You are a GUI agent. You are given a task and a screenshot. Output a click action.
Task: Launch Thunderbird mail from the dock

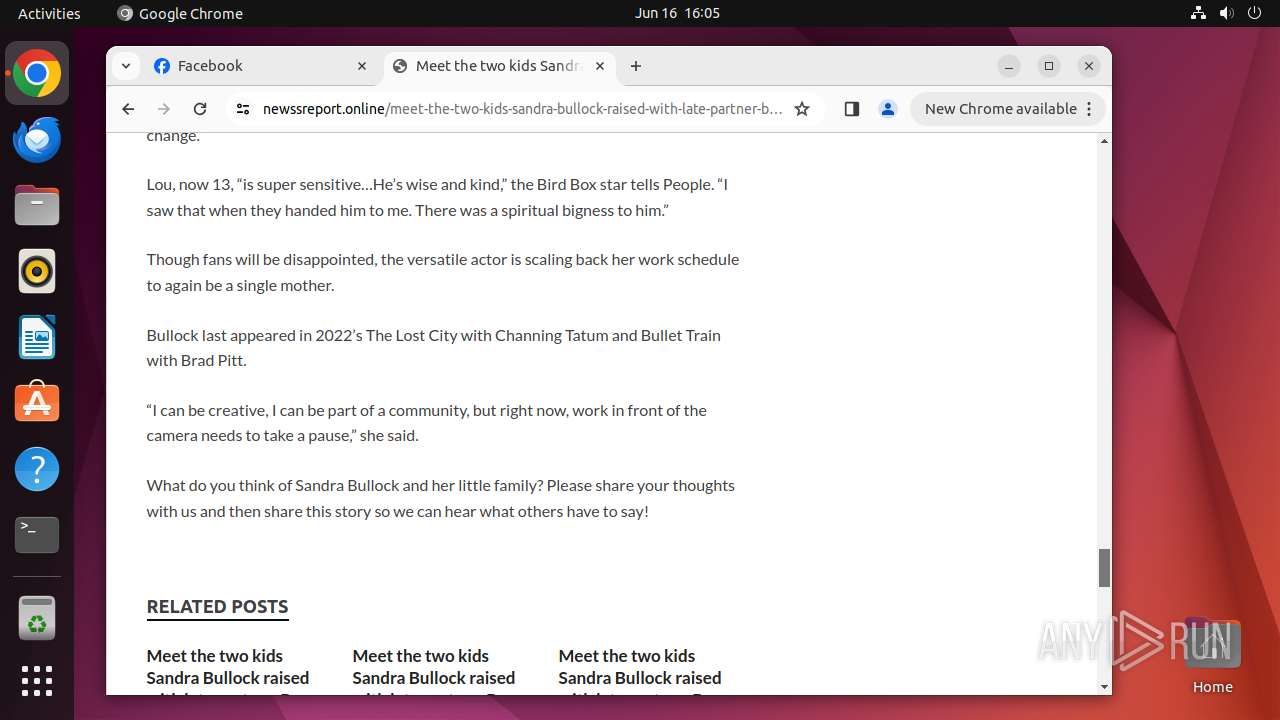tap(37, 140)
